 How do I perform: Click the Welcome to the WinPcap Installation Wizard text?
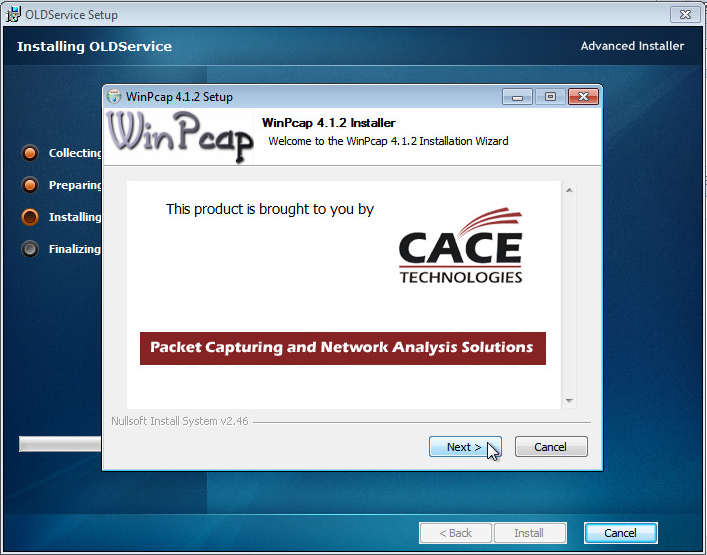388,141
